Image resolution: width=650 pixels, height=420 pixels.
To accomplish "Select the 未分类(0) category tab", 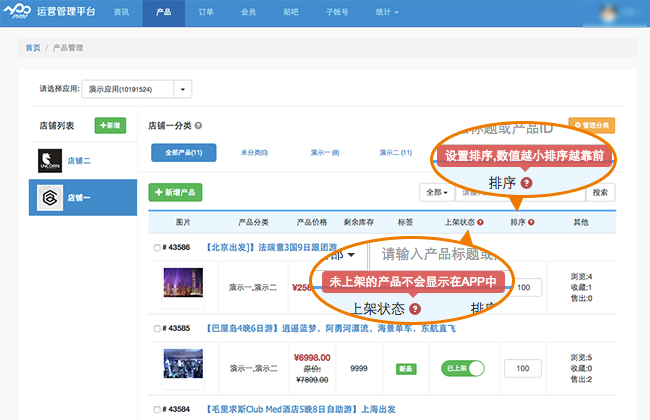I will tap(254, 153).
